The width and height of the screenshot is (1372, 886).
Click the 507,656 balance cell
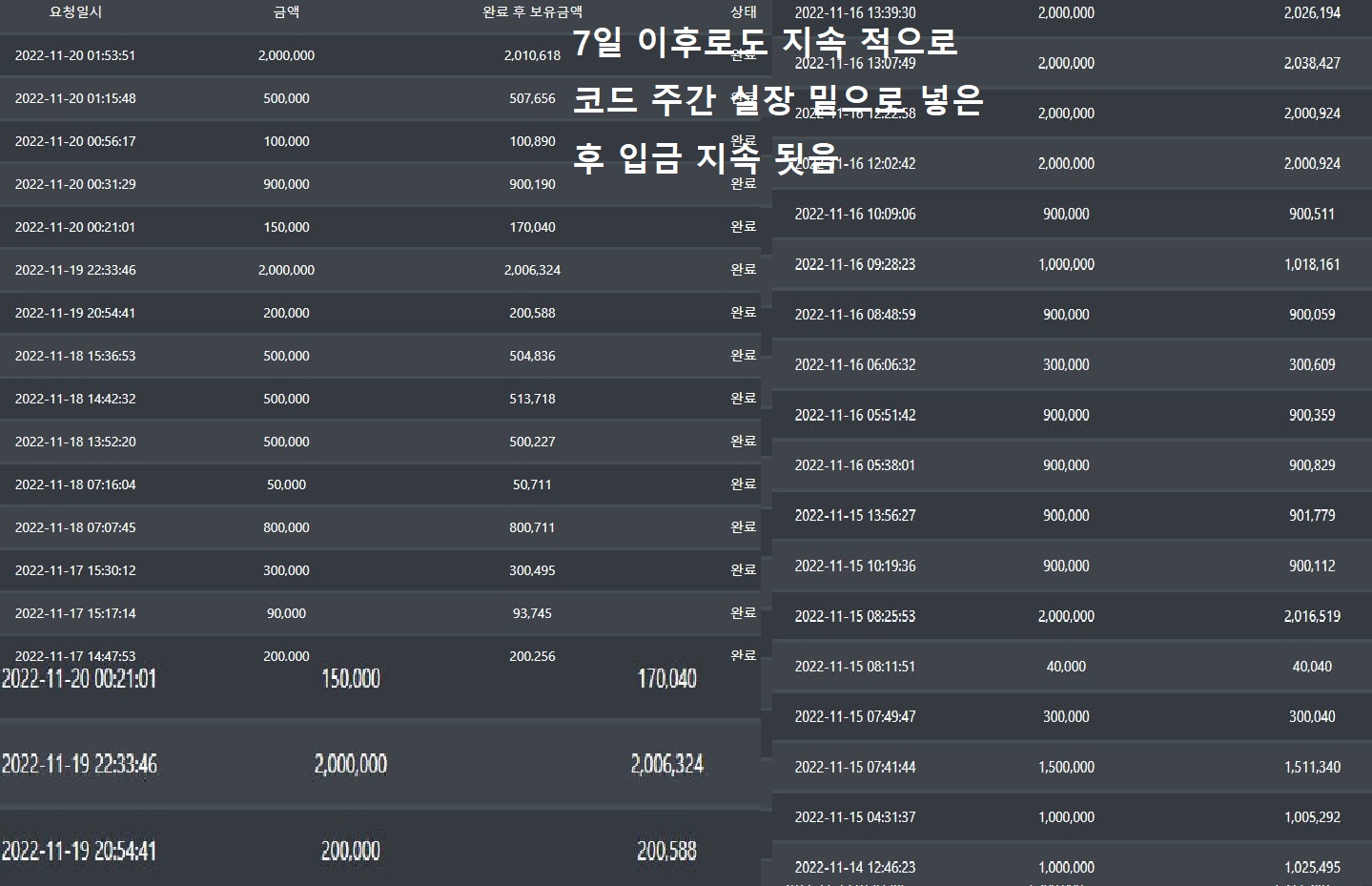[532, 98]
